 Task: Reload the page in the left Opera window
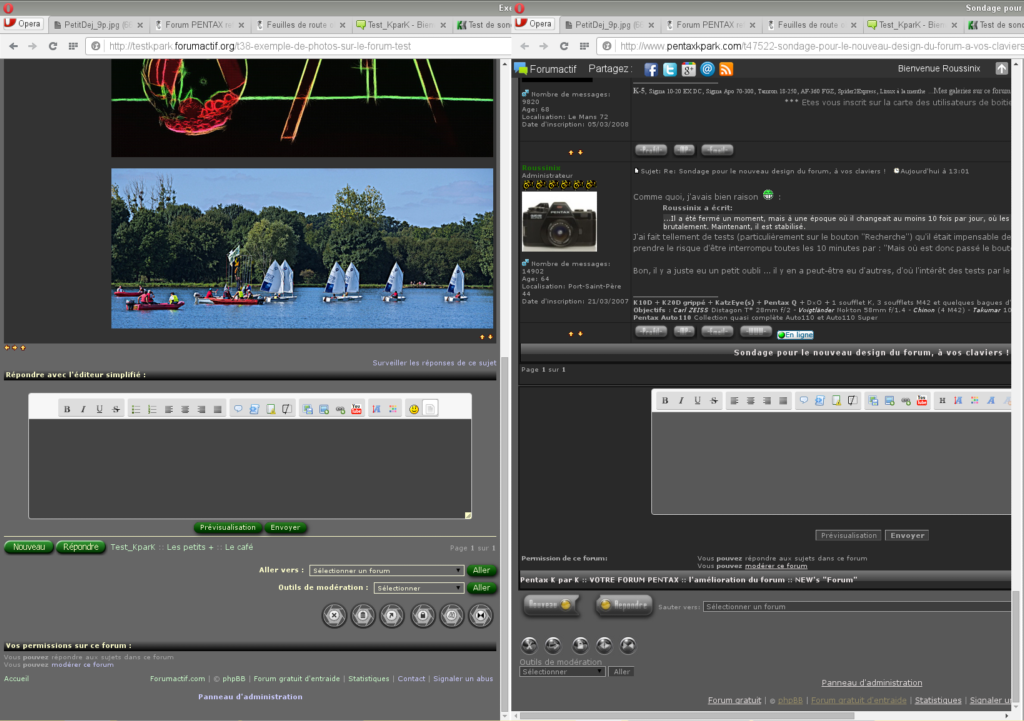pos(53,46)
